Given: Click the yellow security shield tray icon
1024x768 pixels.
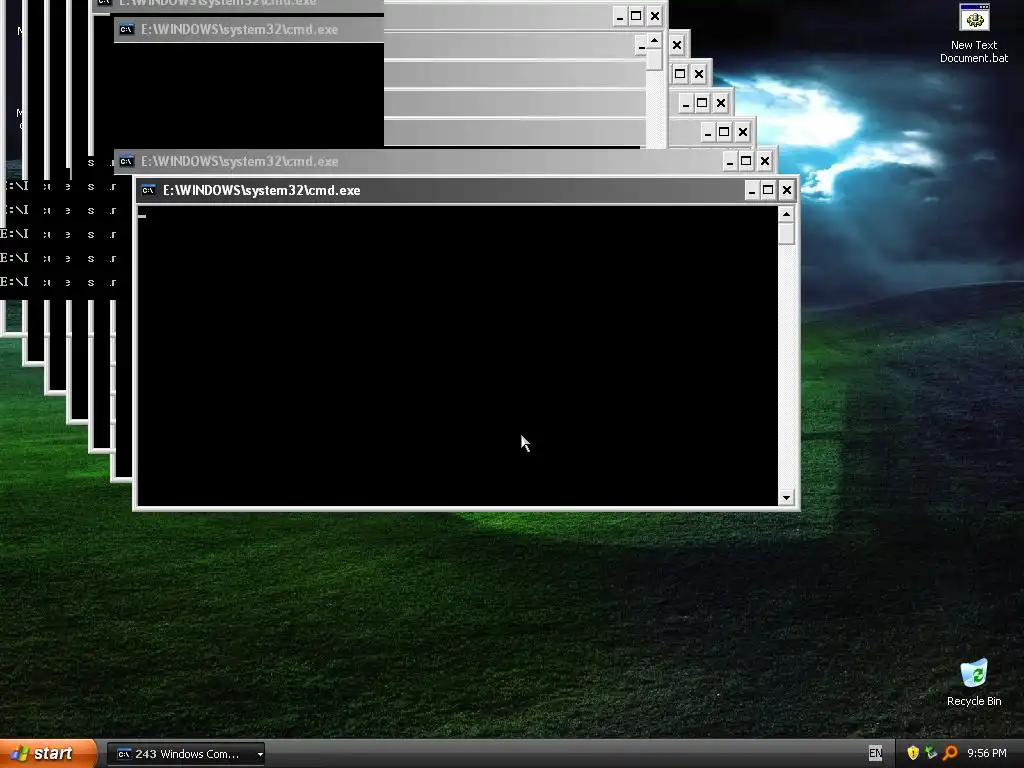Looking at the screenshot, I should pos(913,753).
